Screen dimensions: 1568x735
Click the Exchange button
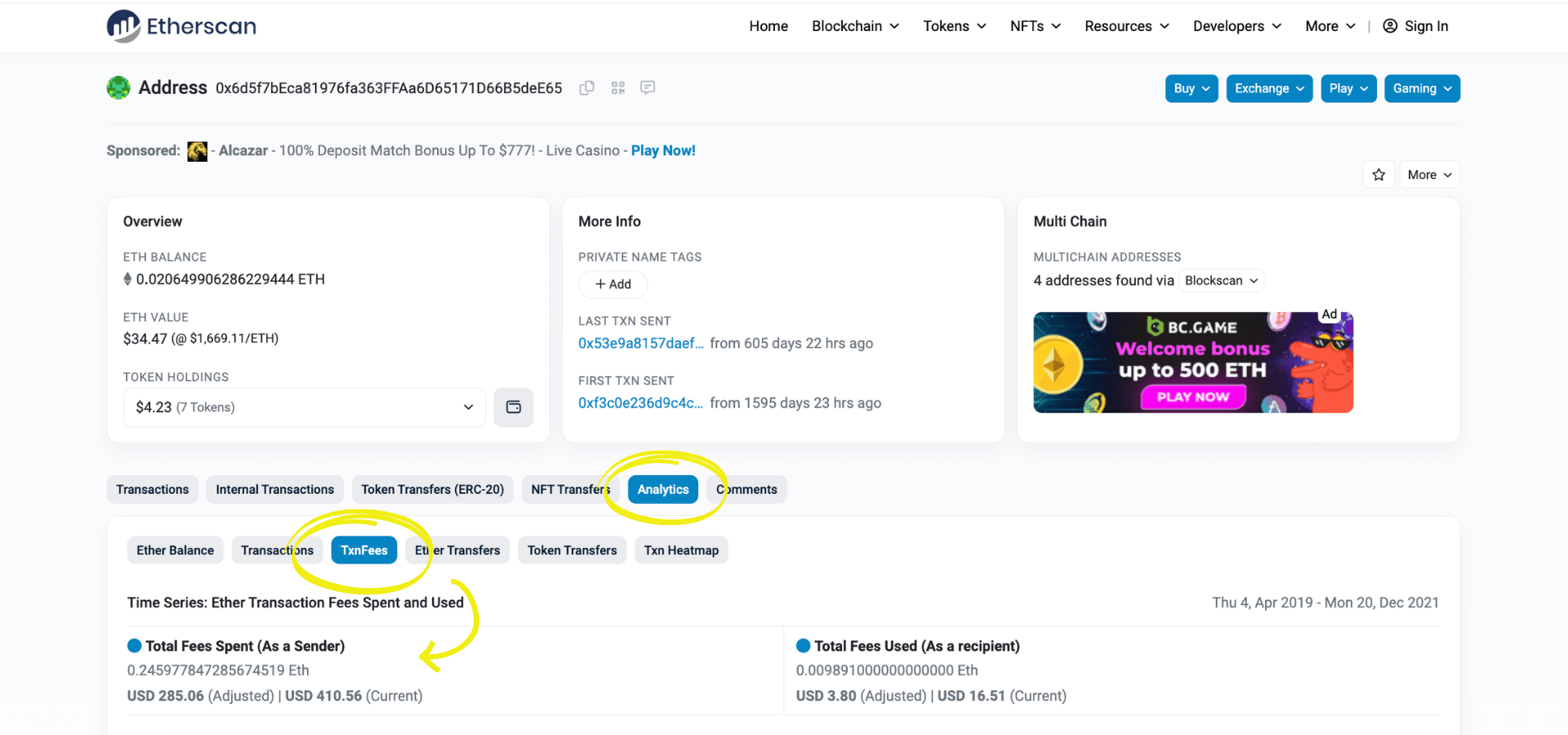(x=1268, y=88)
